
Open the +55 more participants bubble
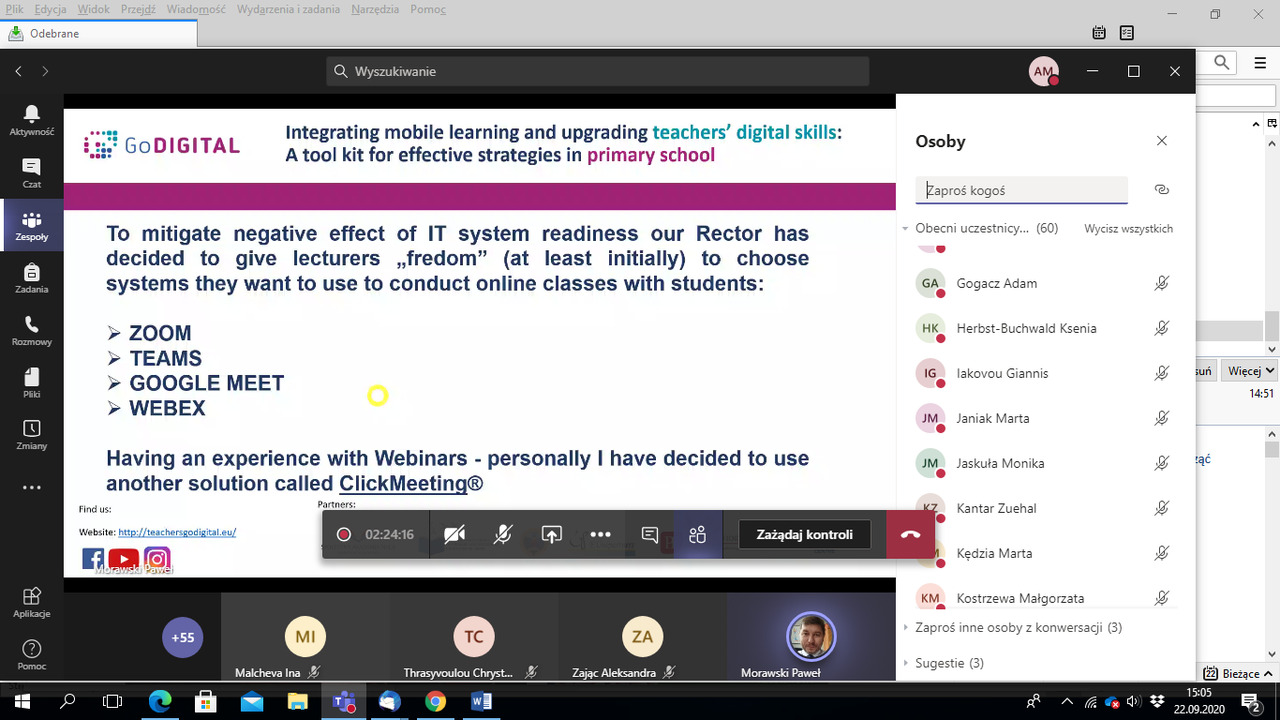[x=182, y=637]
